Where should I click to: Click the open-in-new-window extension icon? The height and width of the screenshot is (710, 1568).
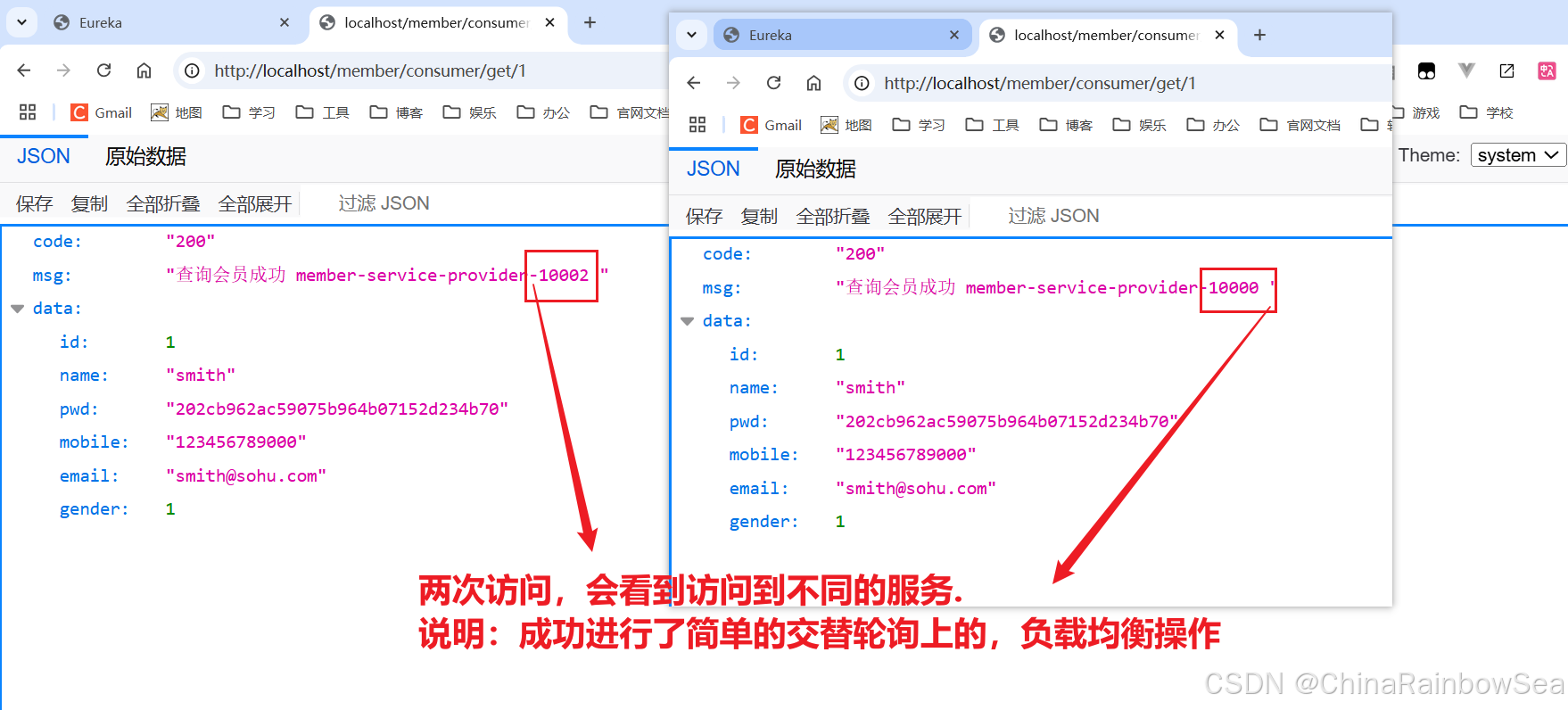(1507, 70)
